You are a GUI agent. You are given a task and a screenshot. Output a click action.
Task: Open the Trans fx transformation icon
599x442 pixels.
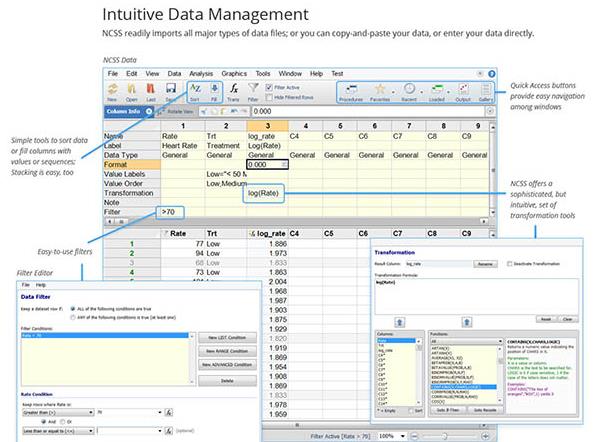click(233, 89)
